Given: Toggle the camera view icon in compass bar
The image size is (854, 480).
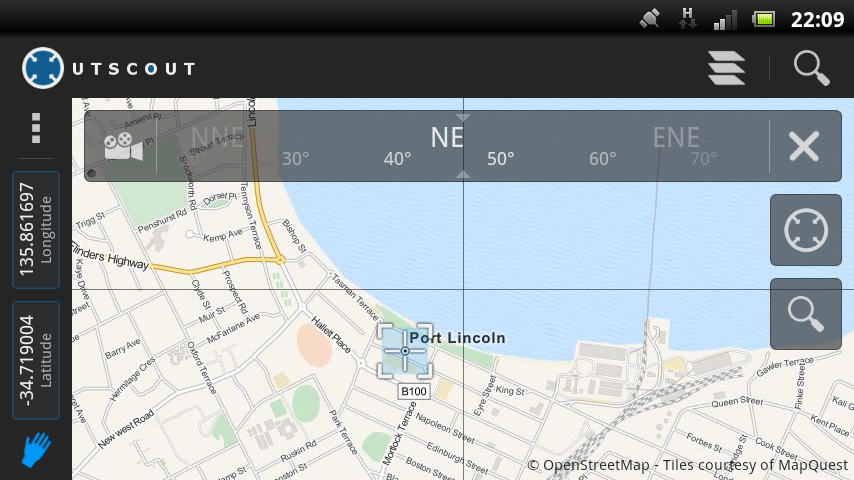Looking at the screenshot, I should click(x=123, y=146).
